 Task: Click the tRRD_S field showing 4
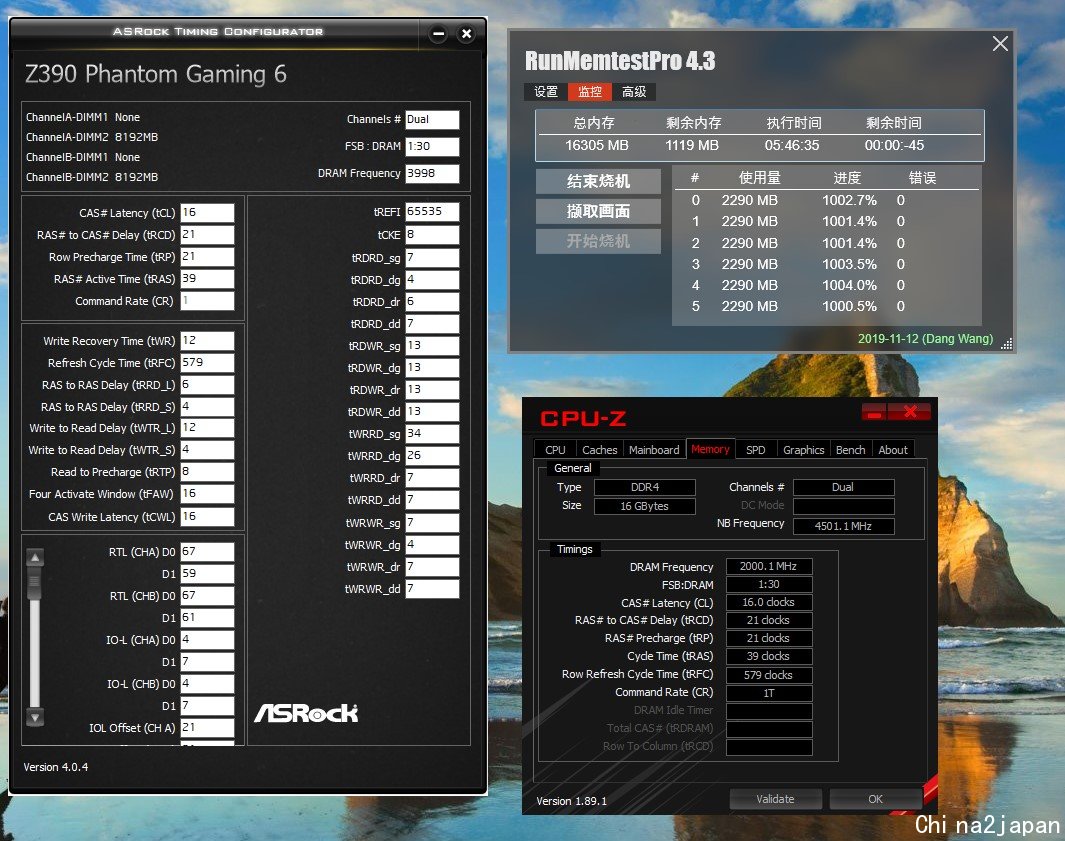pyautogui.click(x=207, y=407)
